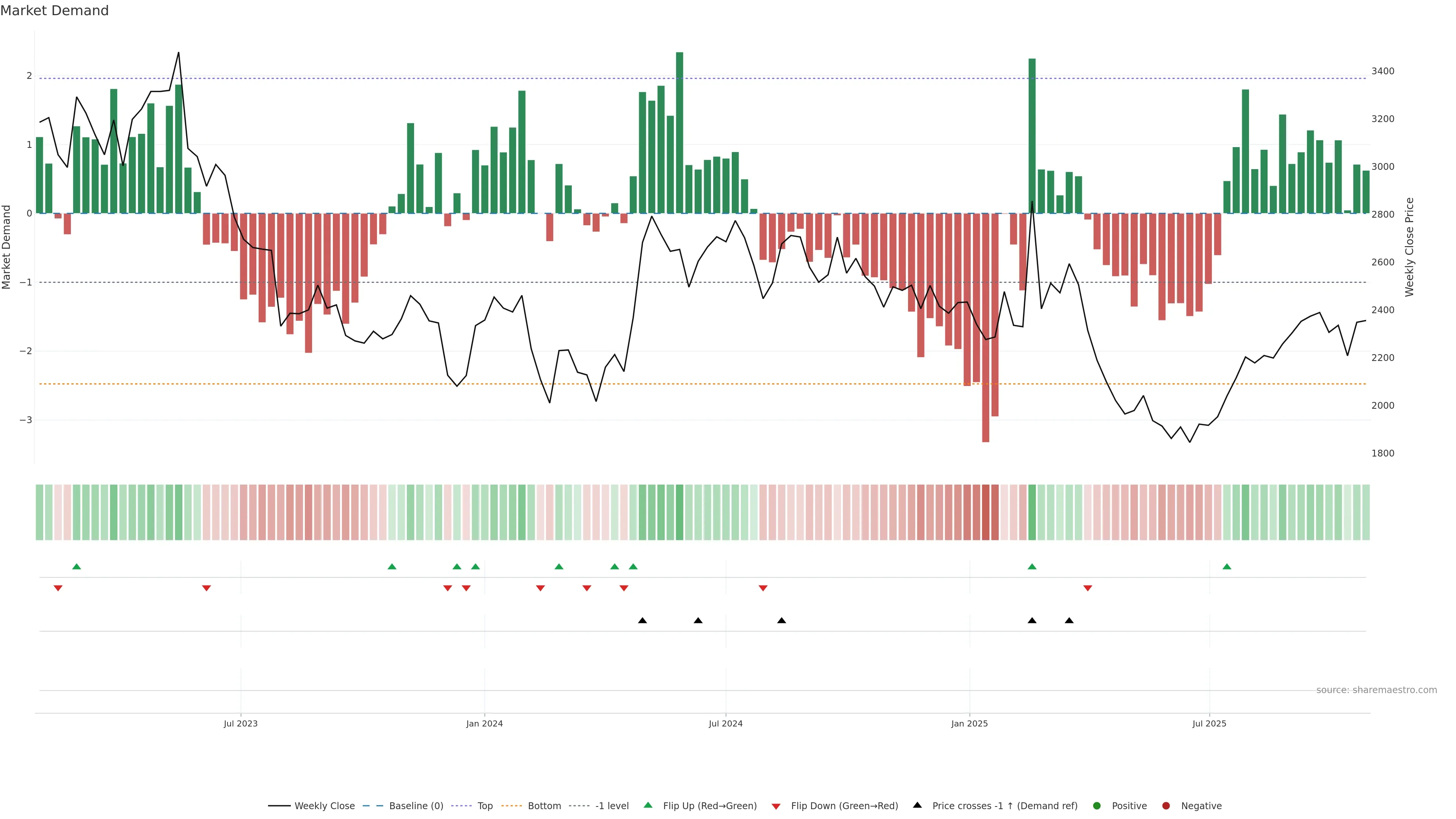1456x819 pixels.
Task: Click the Jul 2023 axis label
Action: [x=240, y=723]
